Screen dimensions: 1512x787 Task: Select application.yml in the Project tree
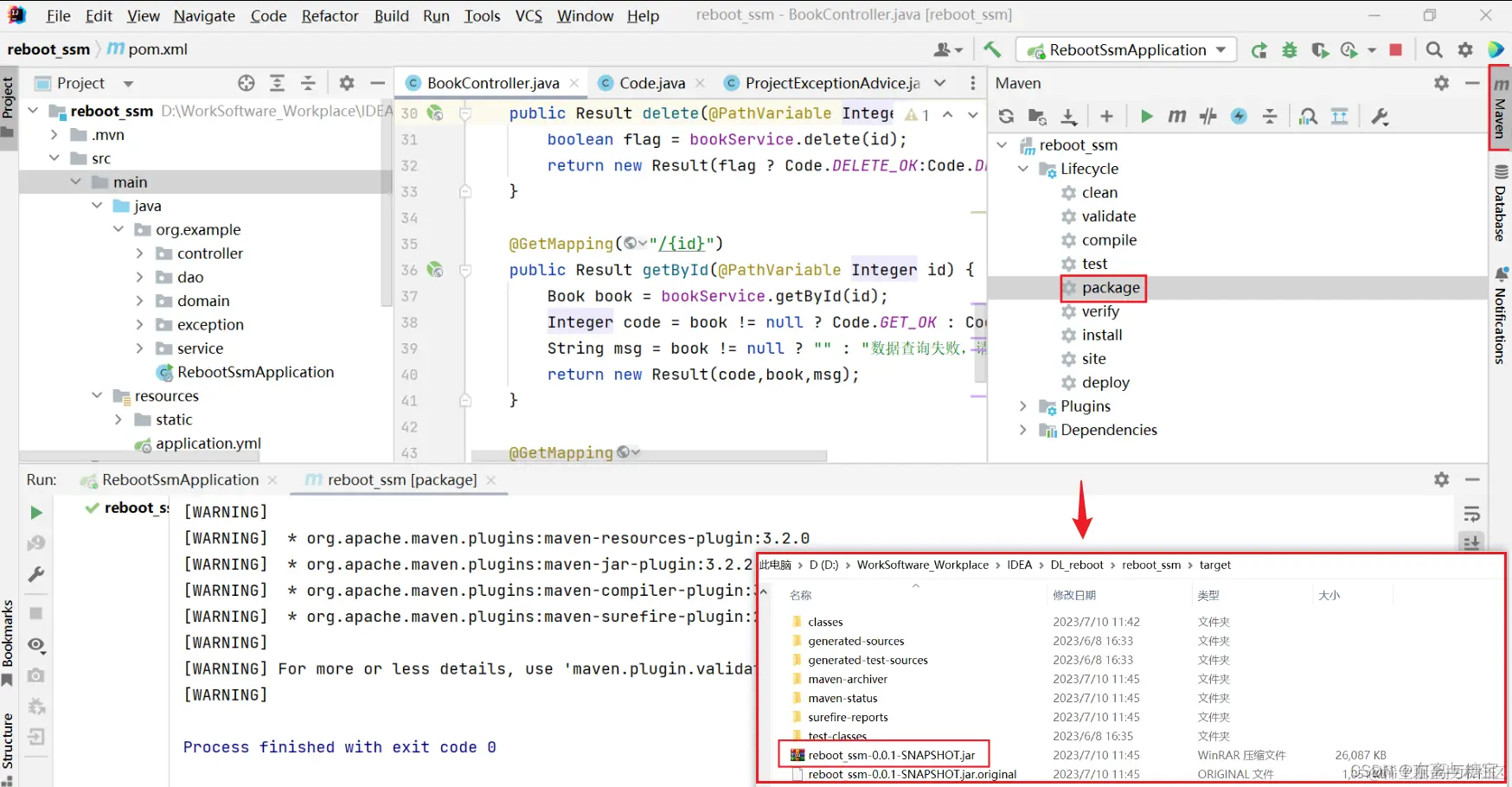(x=208, y=444)
